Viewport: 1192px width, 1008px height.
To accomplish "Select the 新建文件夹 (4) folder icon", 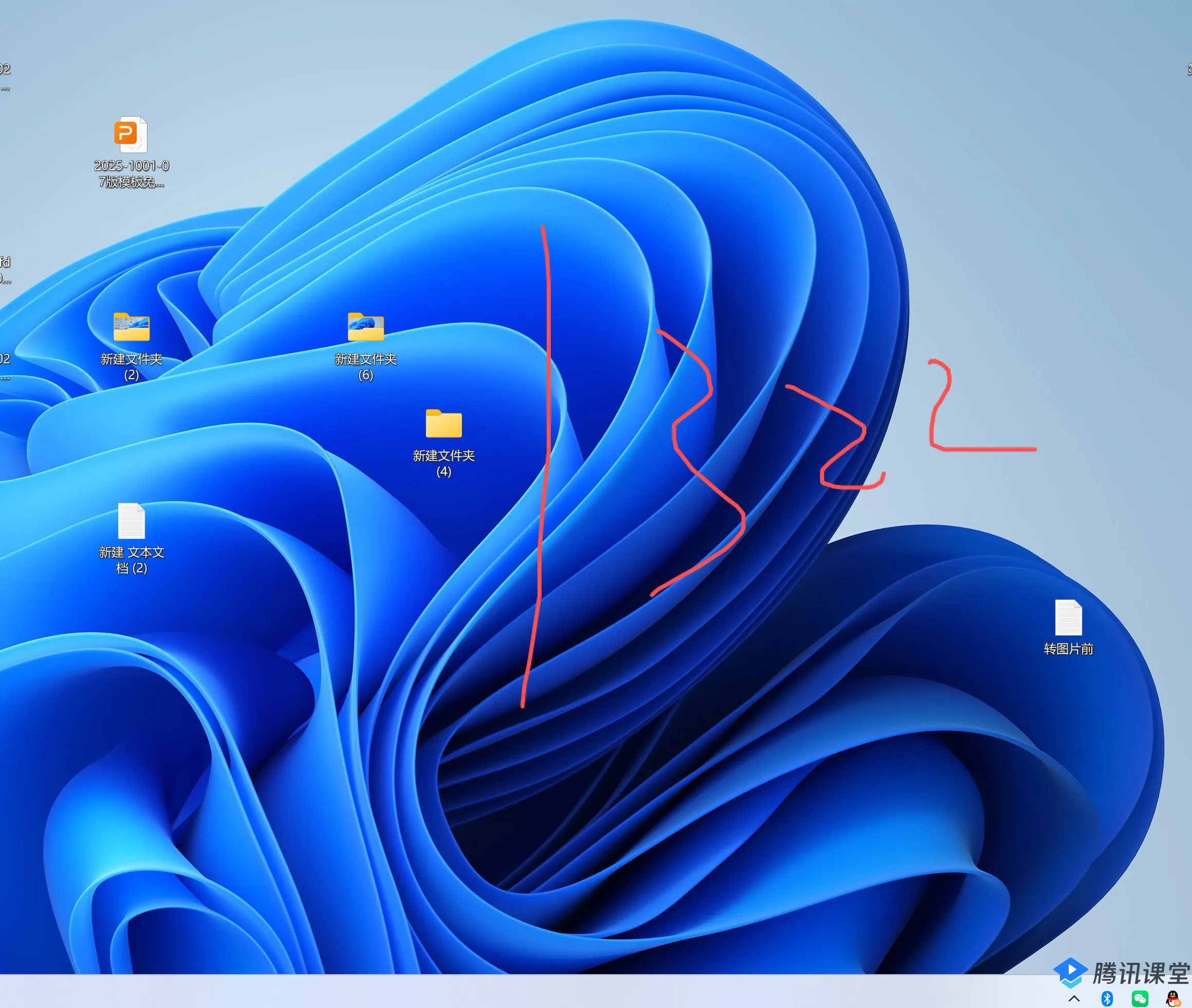I will click(443, 423).
